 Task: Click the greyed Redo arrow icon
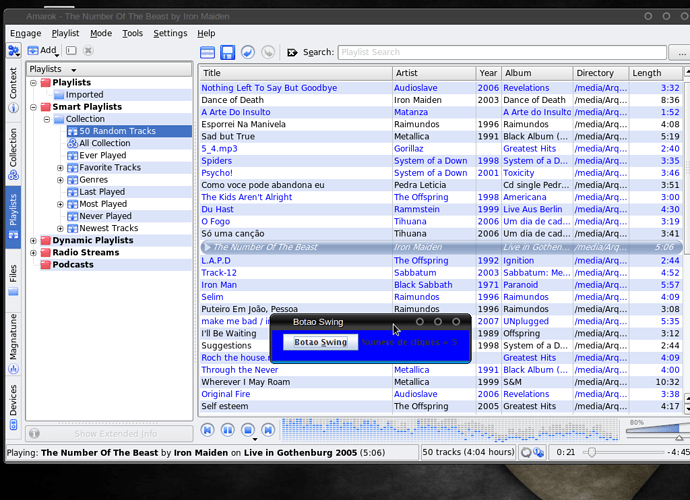[268, 52]
